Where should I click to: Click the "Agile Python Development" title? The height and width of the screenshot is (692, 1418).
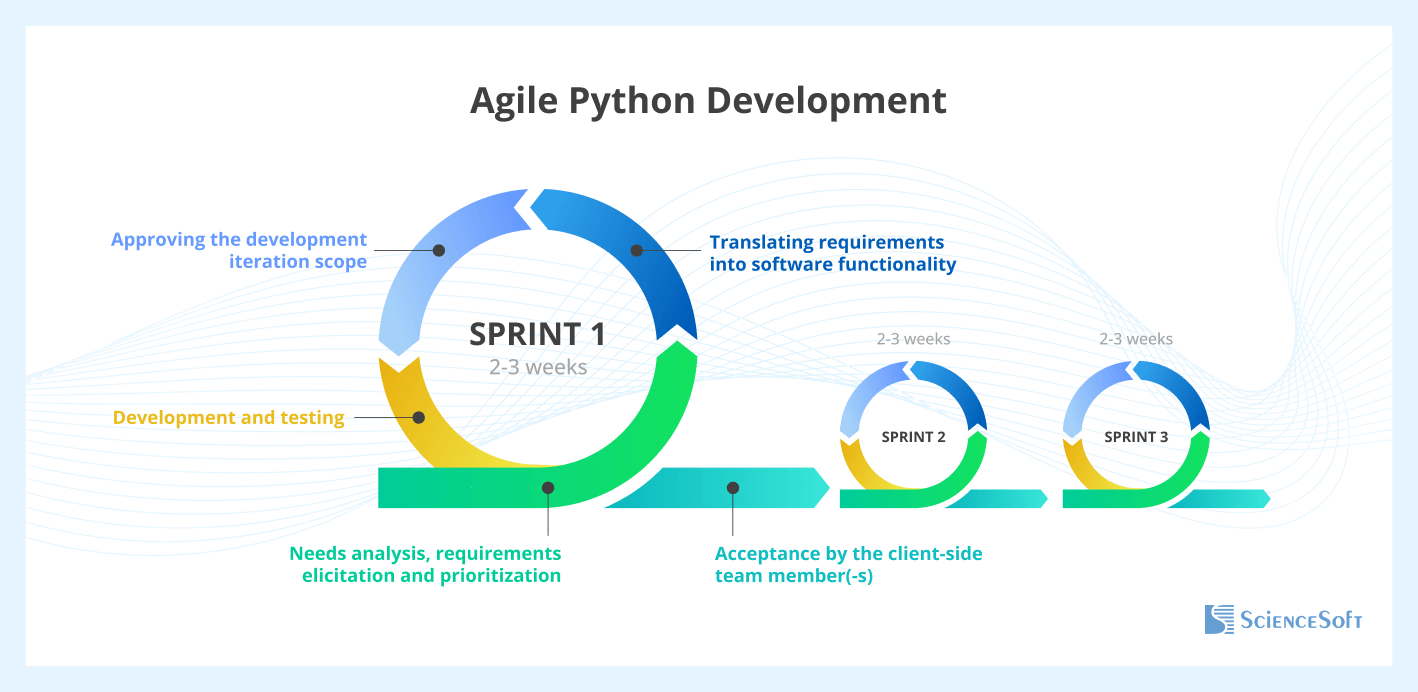708,101
